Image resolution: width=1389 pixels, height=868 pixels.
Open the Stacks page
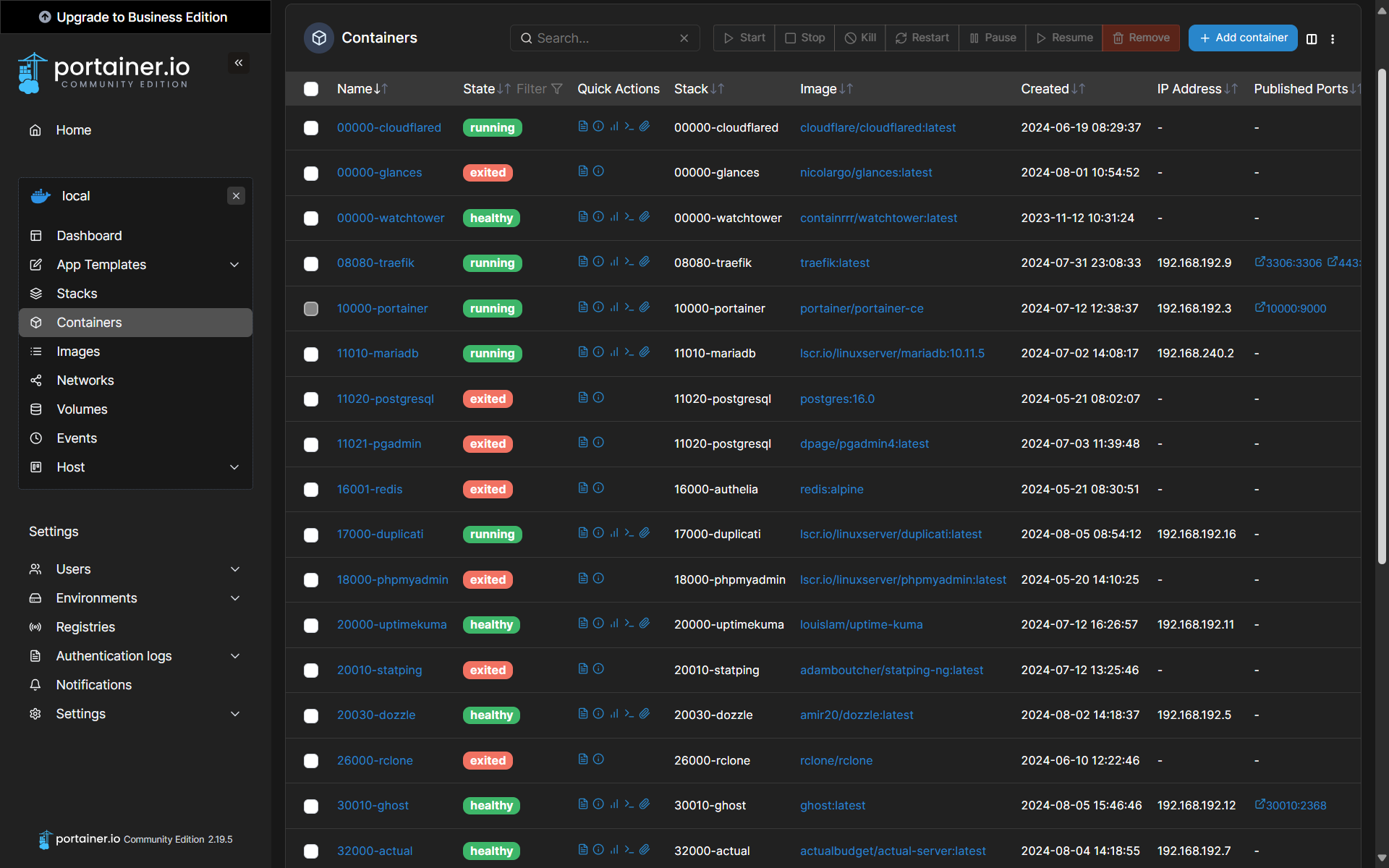pos(135,294)
